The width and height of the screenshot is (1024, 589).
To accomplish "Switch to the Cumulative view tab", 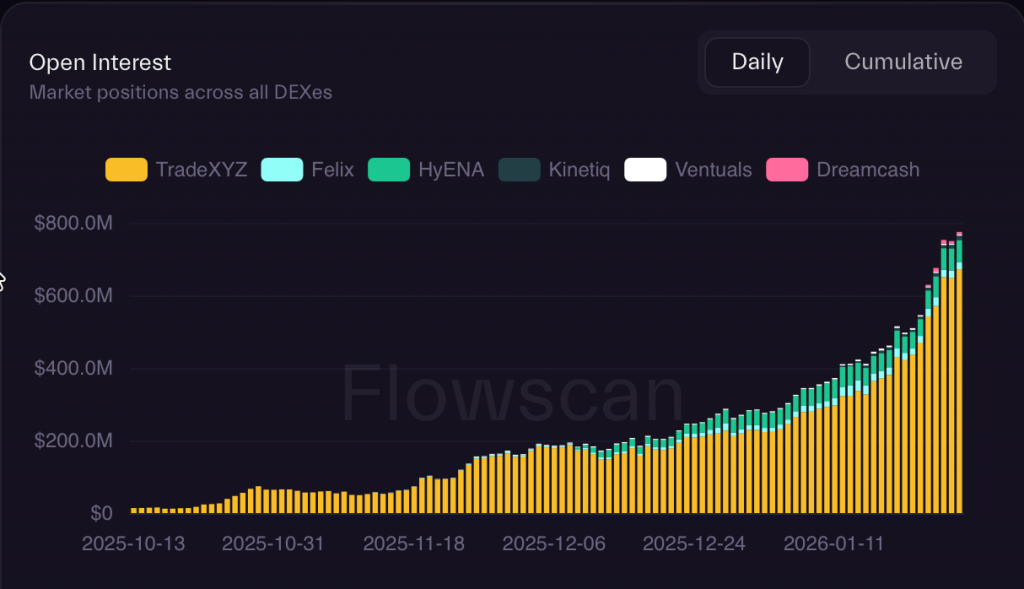I will (x=903, y=62).
